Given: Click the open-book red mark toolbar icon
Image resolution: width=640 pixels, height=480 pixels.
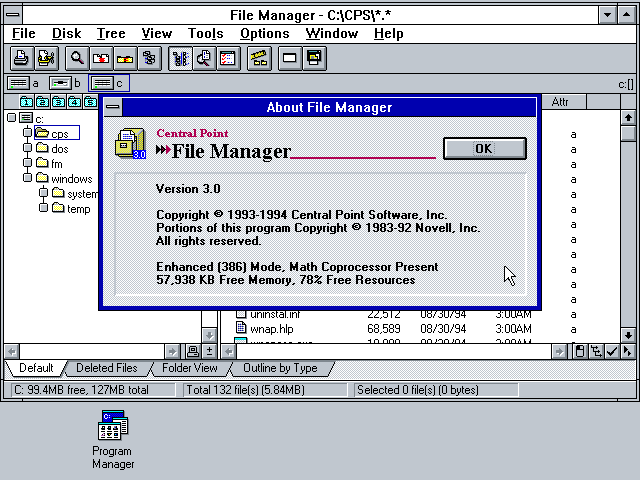Looking at the screenshot, I should (x=101, y=58).
